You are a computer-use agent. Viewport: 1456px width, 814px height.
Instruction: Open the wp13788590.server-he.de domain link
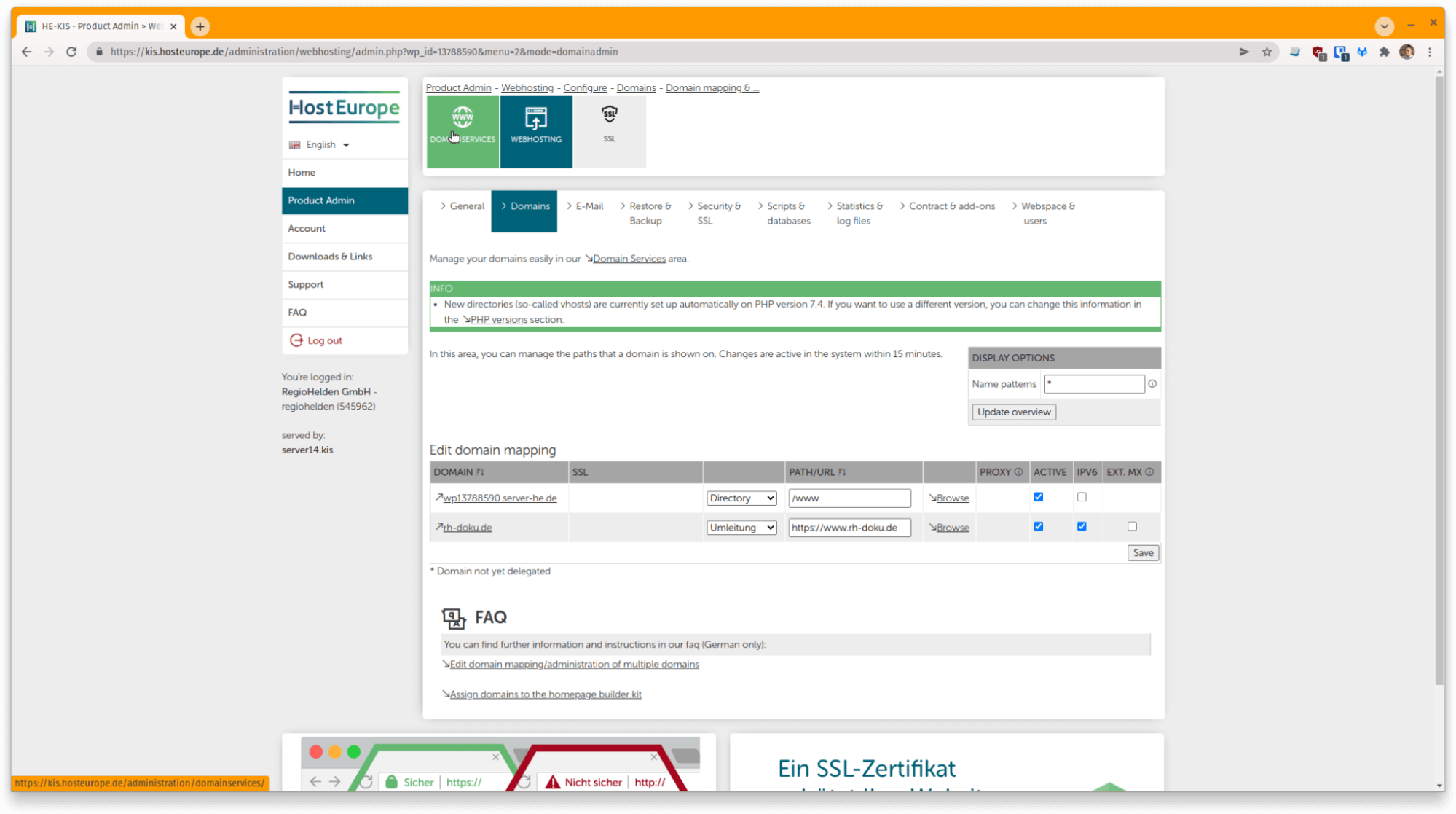[x=500, y=498]
